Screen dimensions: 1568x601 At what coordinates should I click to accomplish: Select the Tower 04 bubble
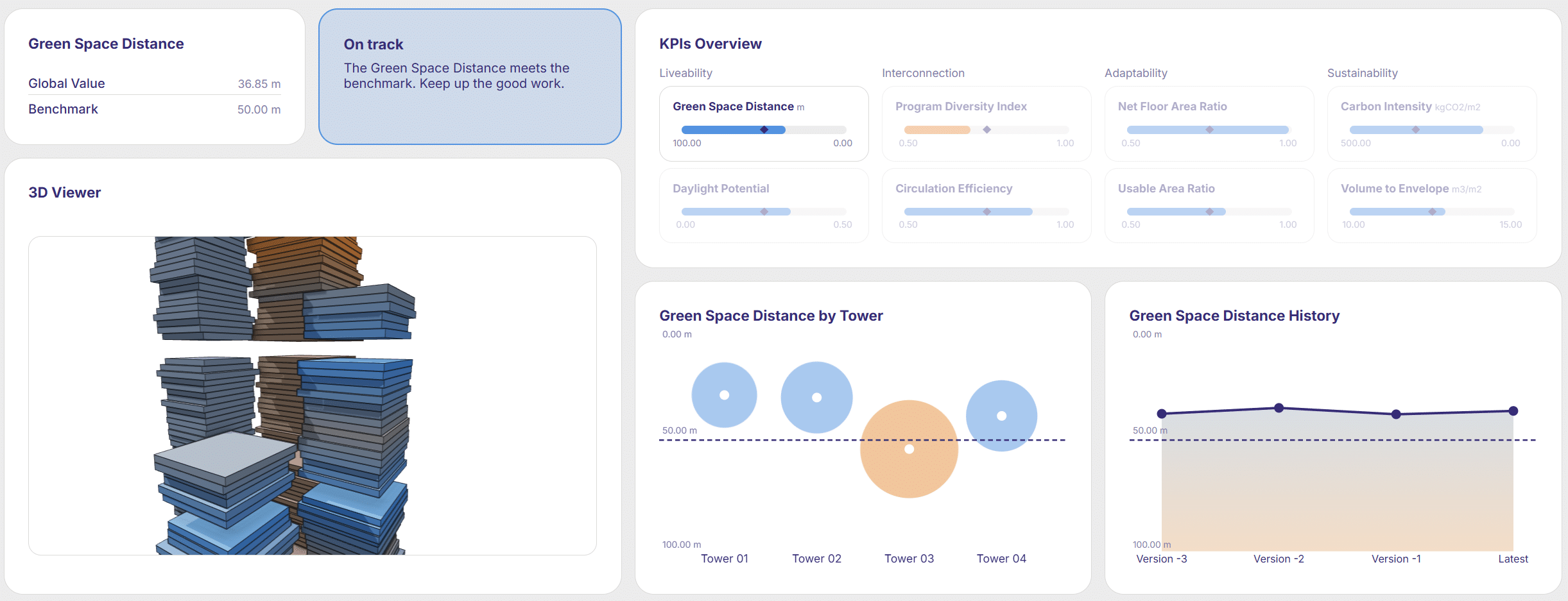tap(1001, 416)
